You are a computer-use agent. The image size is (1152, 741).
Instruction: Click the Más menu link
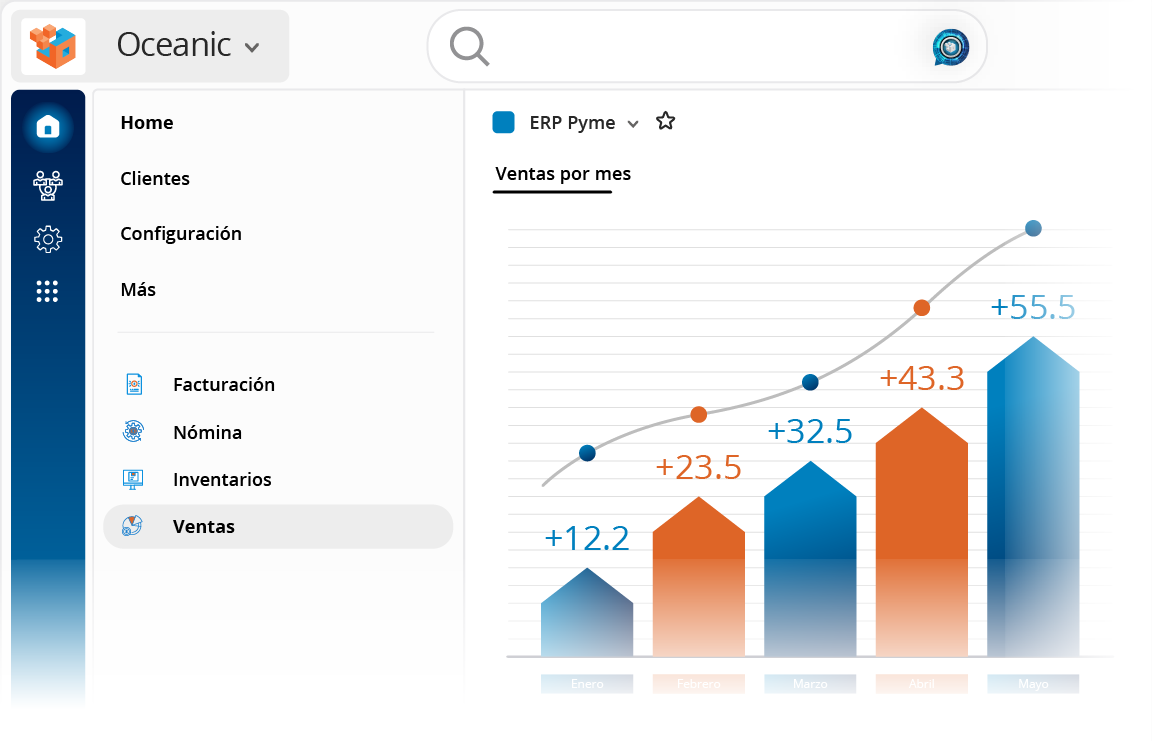pos(138,290)
